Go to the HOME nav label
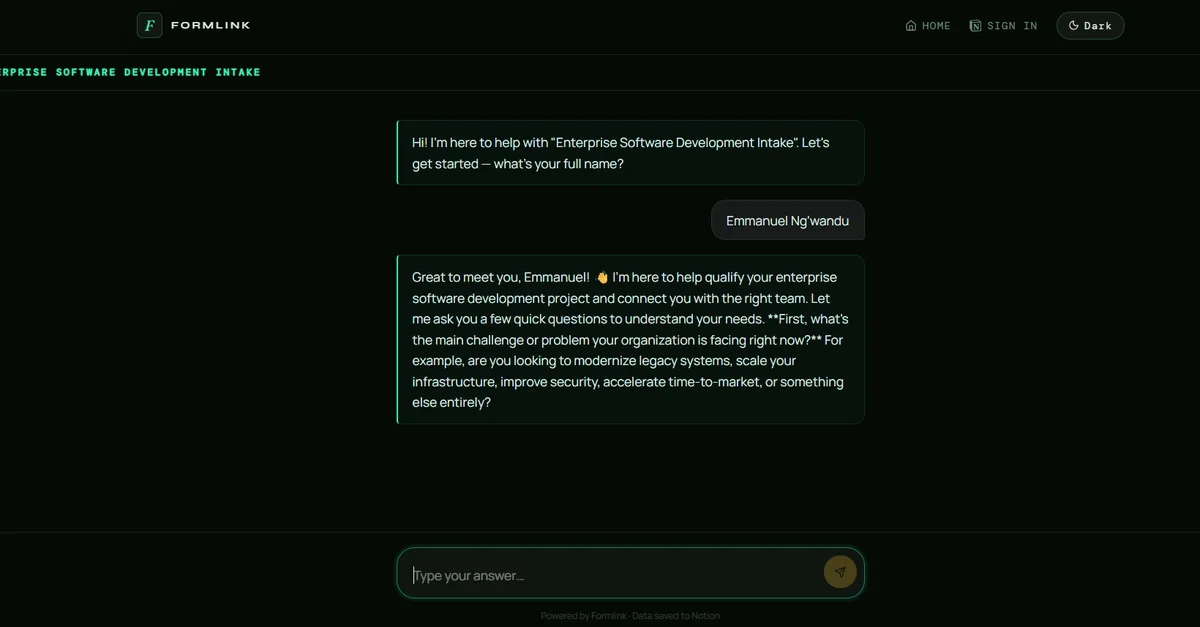 tap(936, 26)
